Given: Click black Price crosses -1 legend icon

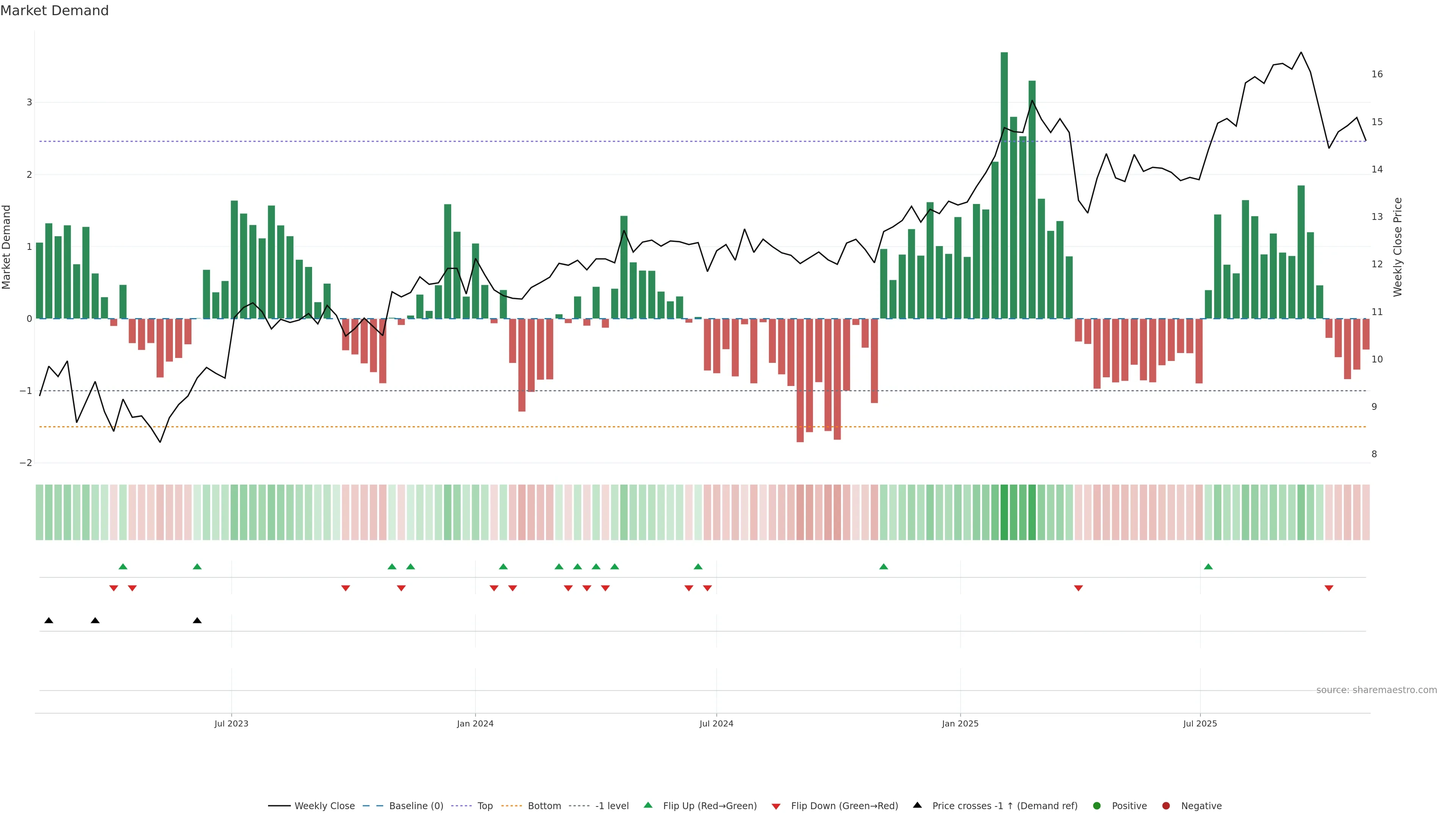Looking at the screenshot, I should click(x=917, y=805).
